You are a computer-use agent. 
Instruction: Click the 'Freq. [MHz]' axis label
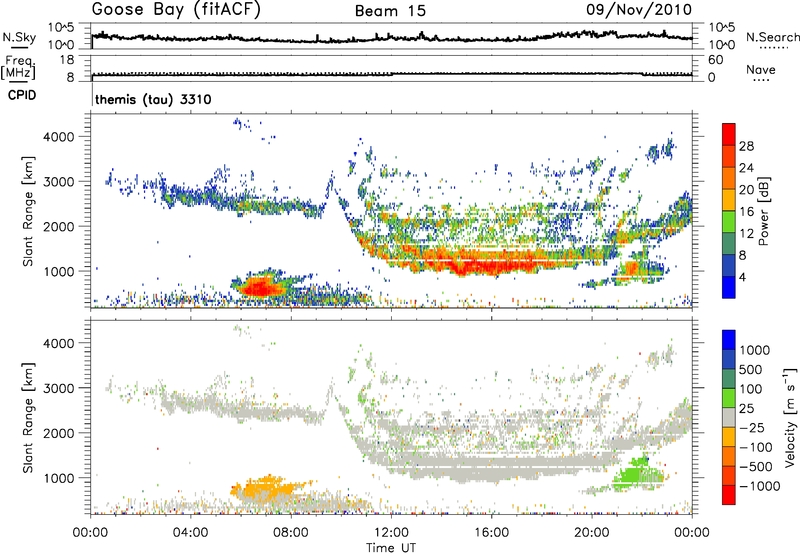pyautogui.click(x=18, y=67)
